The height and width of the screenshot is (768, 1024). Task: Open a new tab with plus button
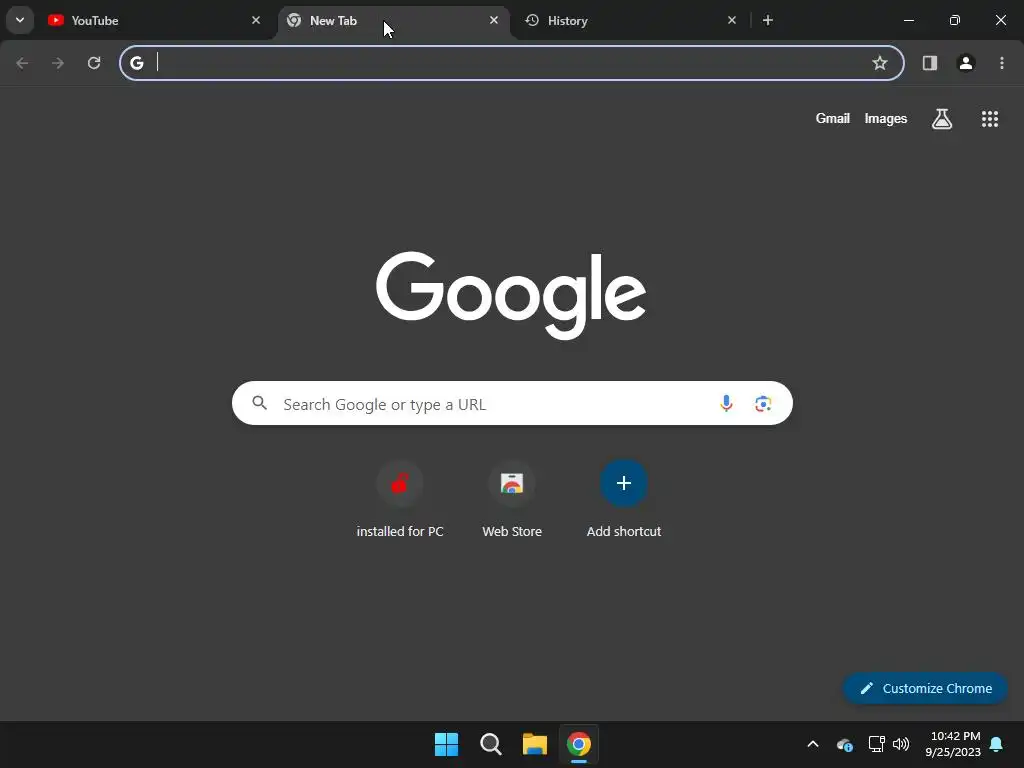(x=768, y=20)
